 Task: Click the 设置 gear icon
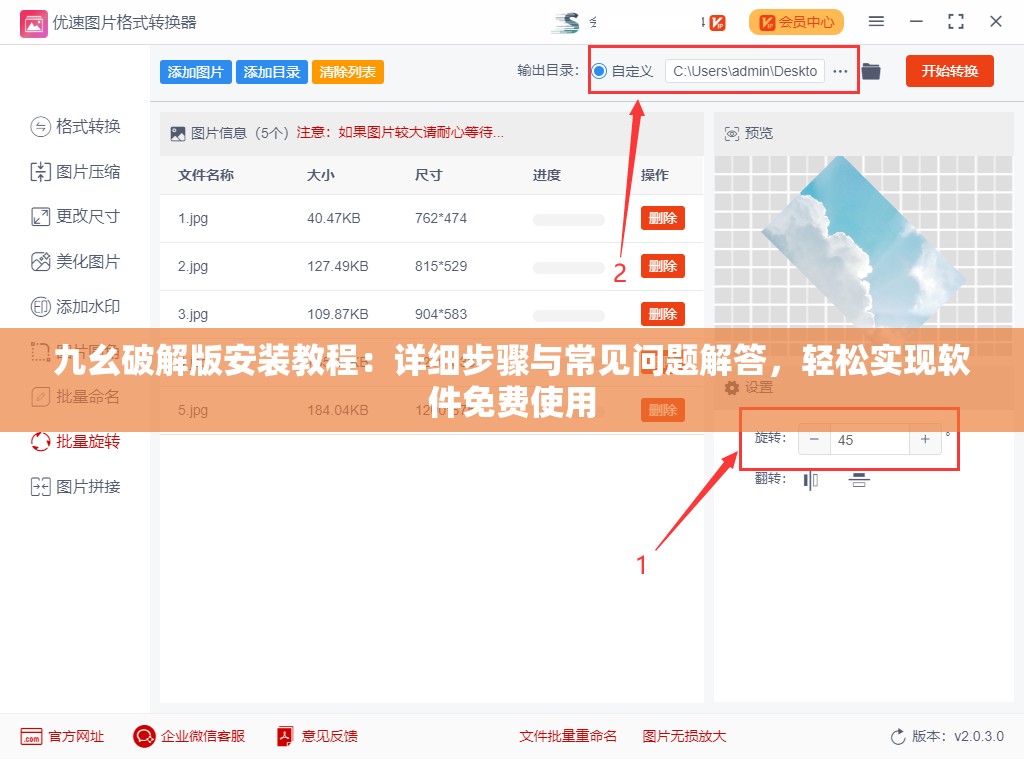733,388
